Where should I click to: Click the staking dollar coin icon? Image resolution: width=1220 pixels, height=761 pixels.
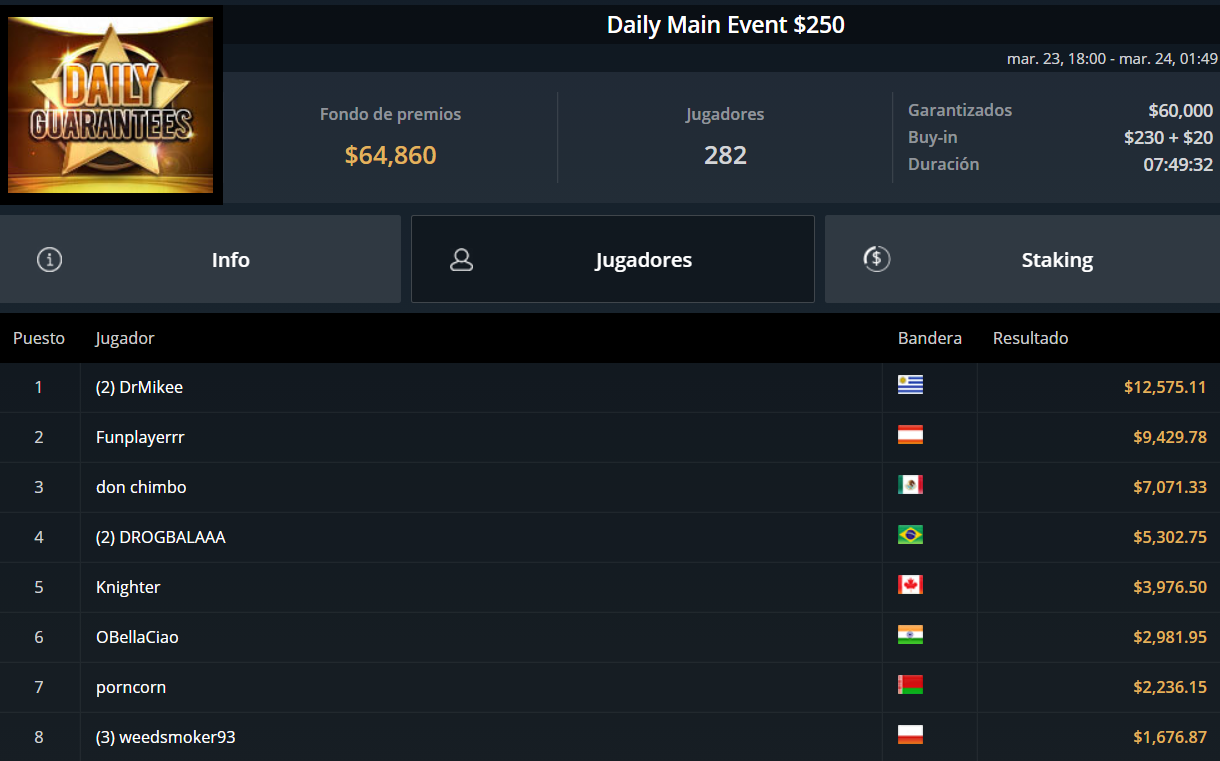coord(876,259)
